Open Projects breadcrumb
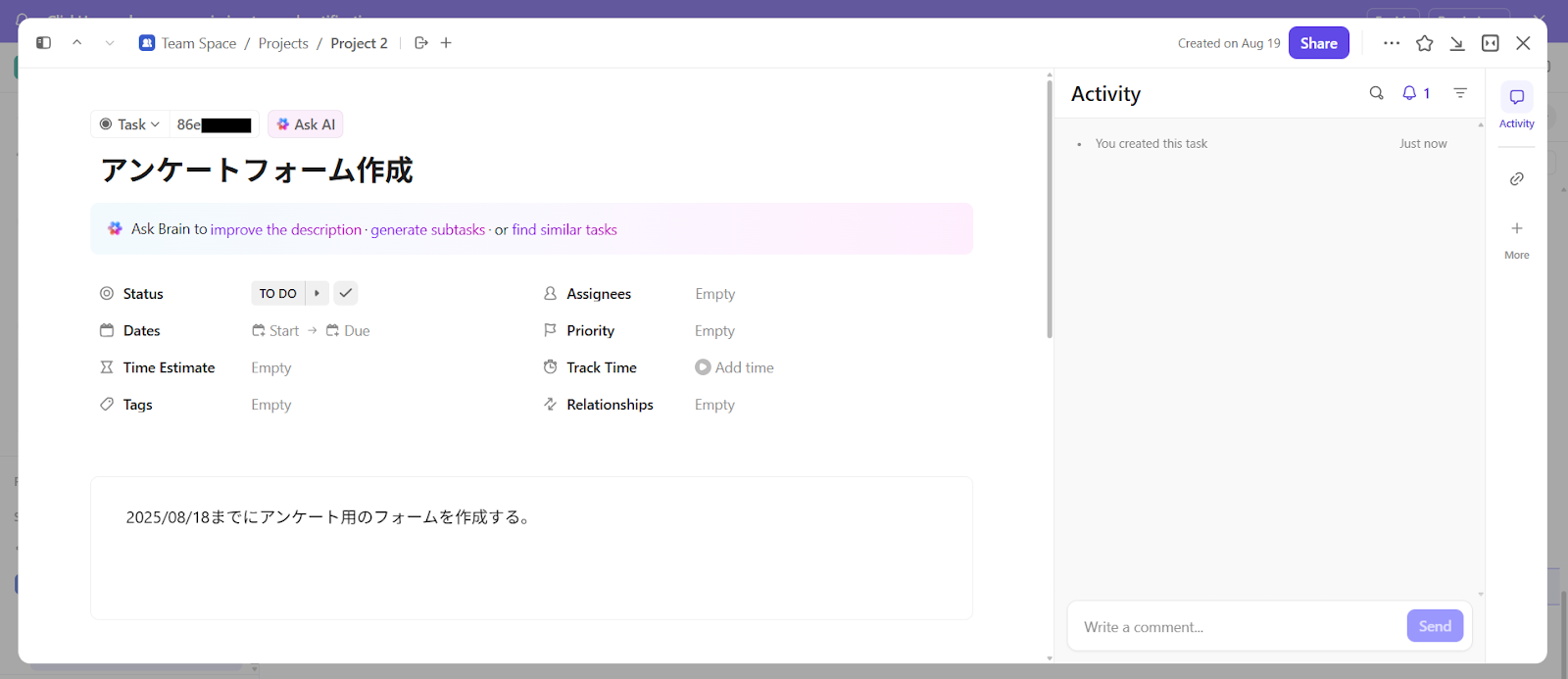Image resolution: width=1568 pixels, height=679 pixels. tap(283, 43)
